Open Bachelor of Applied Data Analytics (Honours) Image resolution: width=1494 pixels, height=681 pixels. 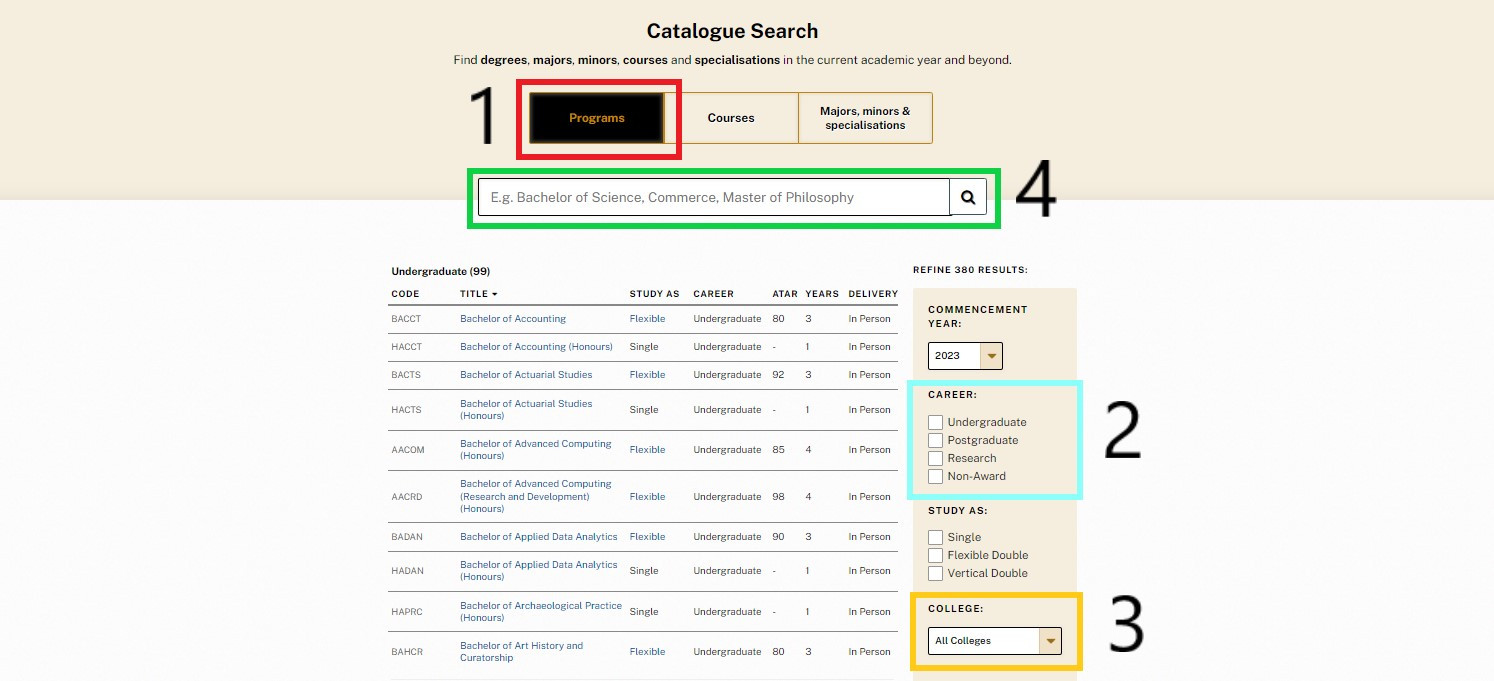click(539, 571)
